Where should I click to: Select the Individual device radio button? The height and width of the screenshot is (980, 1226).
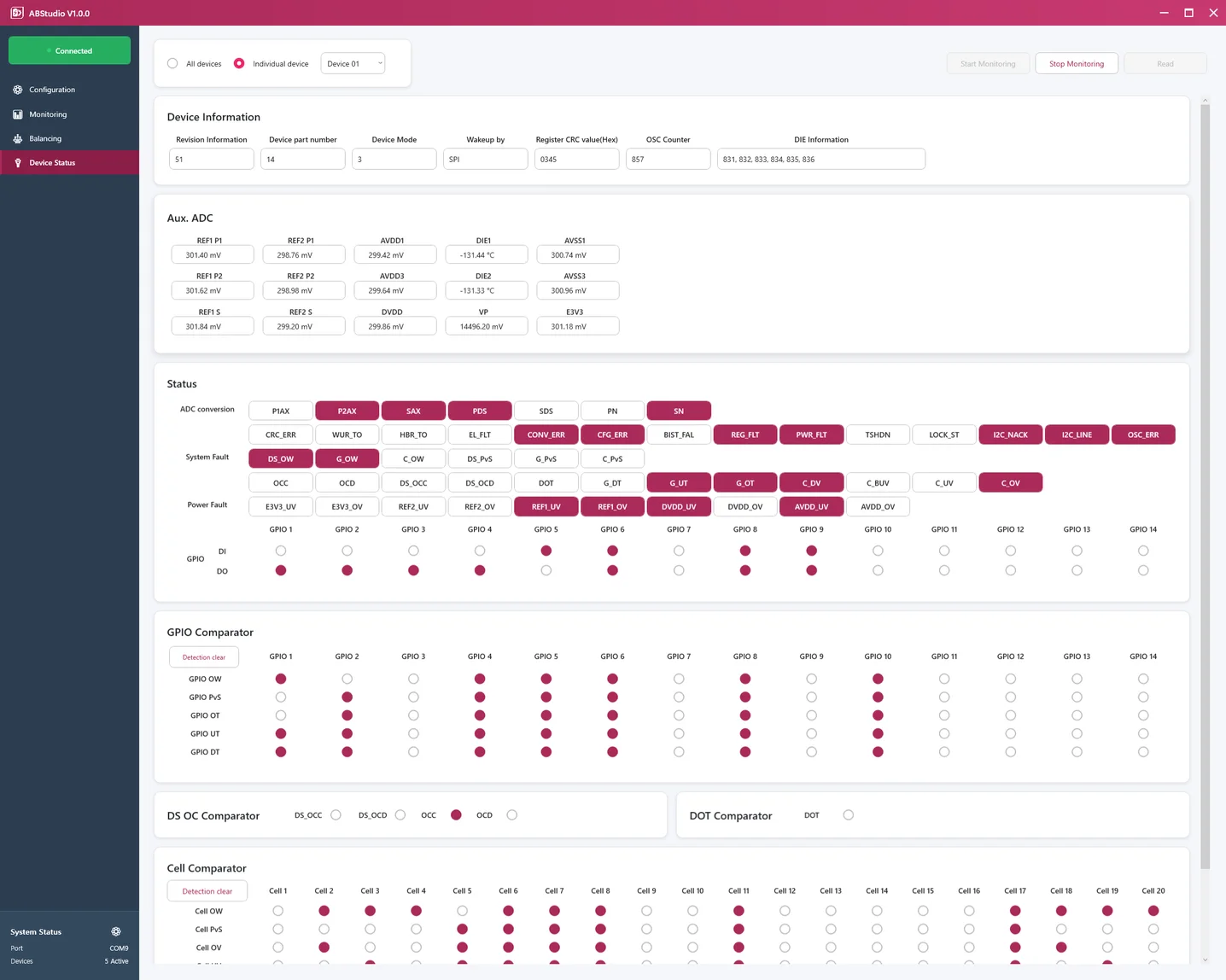tap(239, 63)
